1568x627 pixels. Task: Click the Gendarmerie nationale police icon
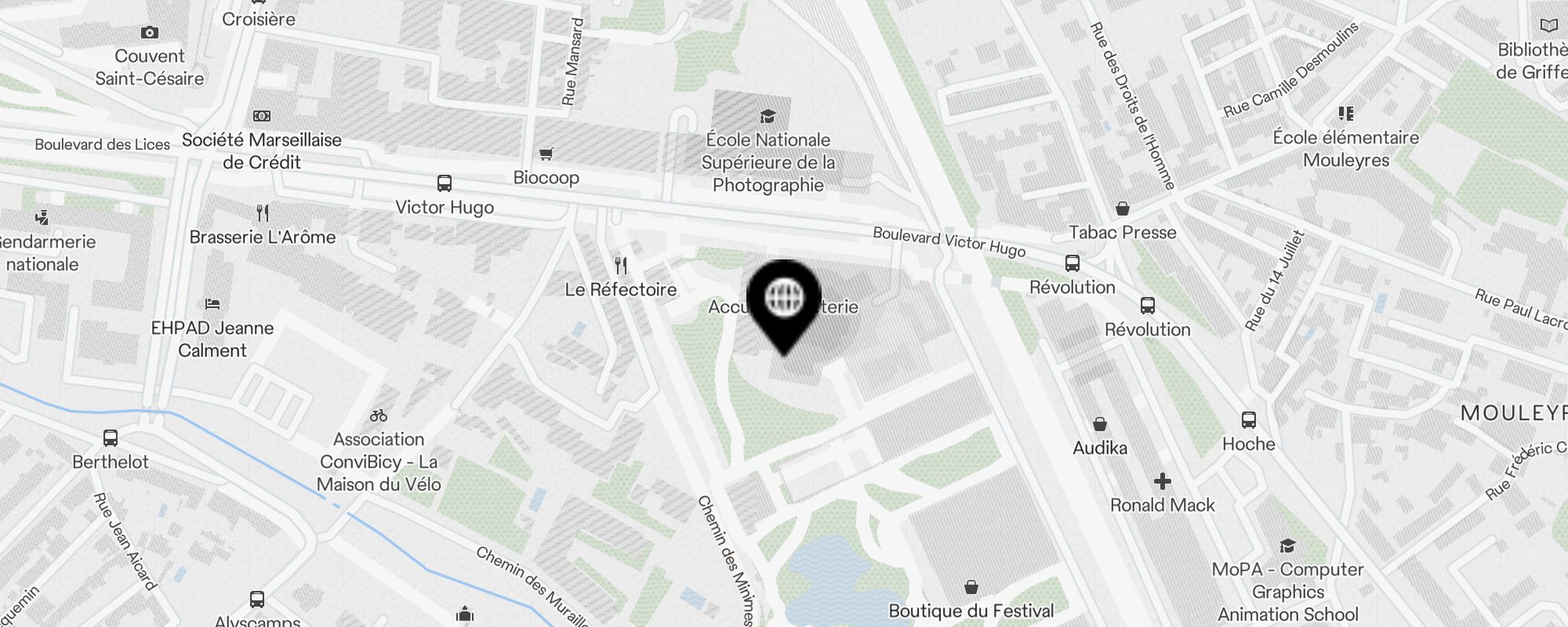pyautogui.click(x=42, y=218)
